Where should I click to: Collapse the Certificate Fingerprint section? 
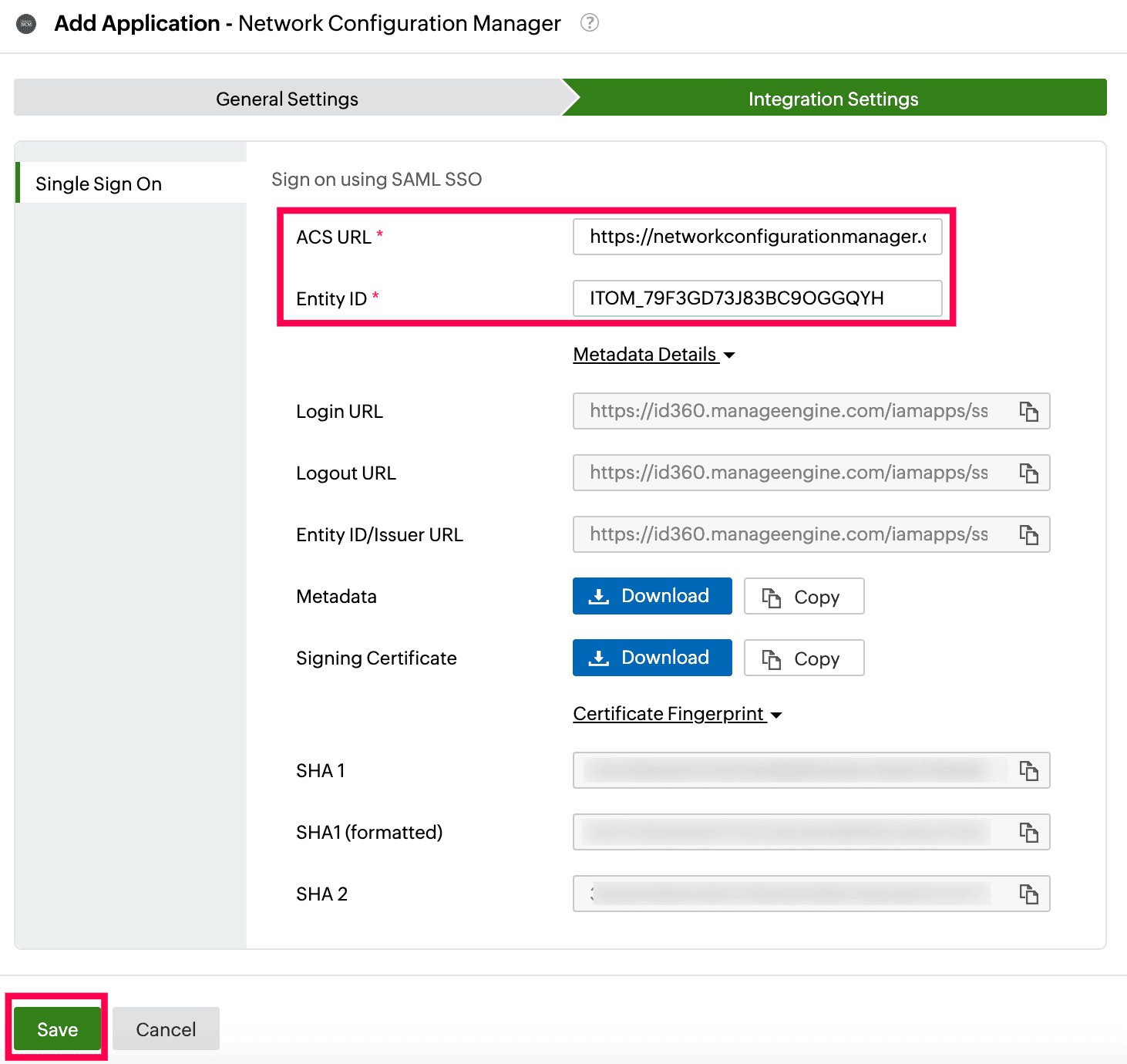click(678, 714)
